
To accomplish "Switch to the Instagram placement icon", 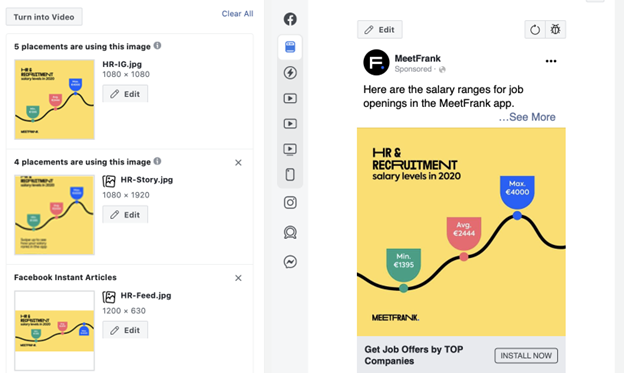I will (290, 203).
